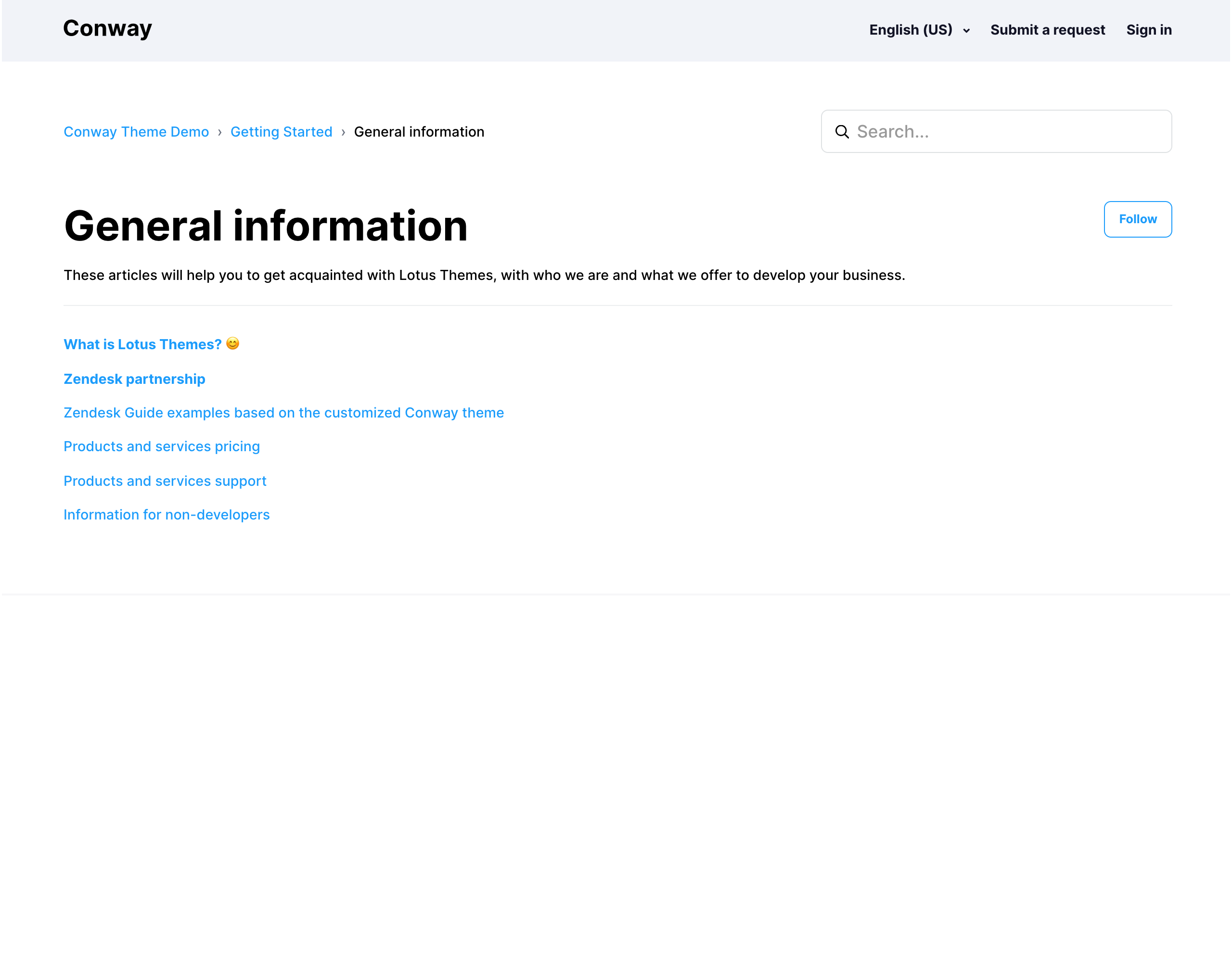
Task: Open What is Lotus Themes article
Action: (142, 344)
